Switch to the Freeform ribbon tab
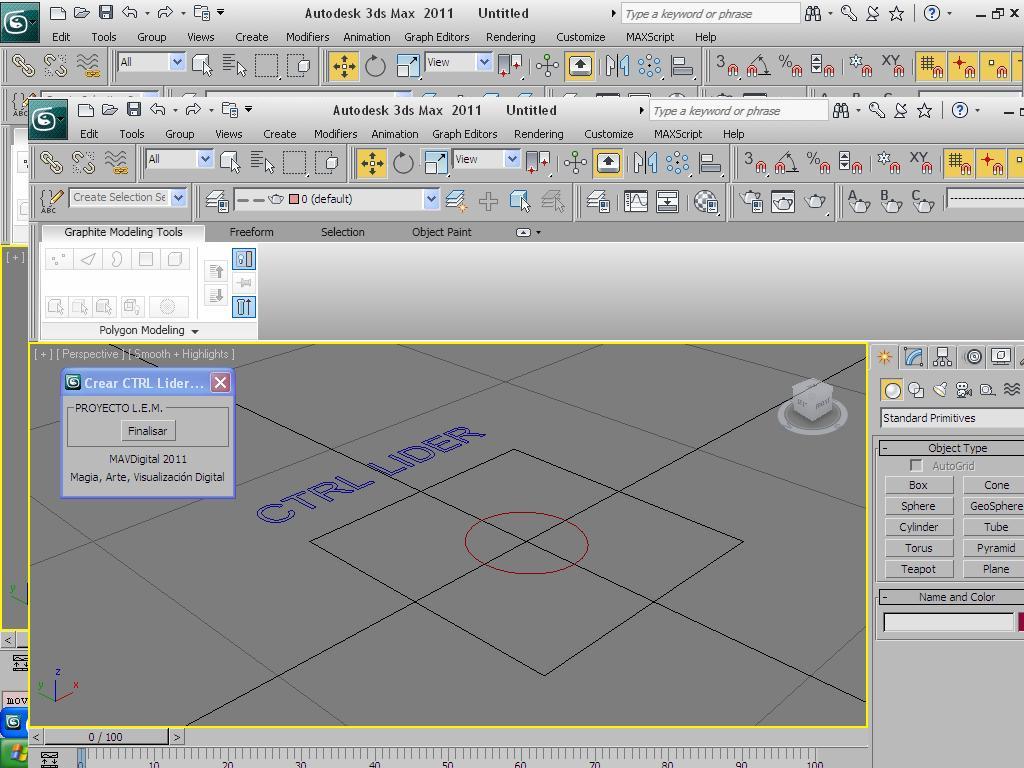1024x768 pixels. coord(251,232)
